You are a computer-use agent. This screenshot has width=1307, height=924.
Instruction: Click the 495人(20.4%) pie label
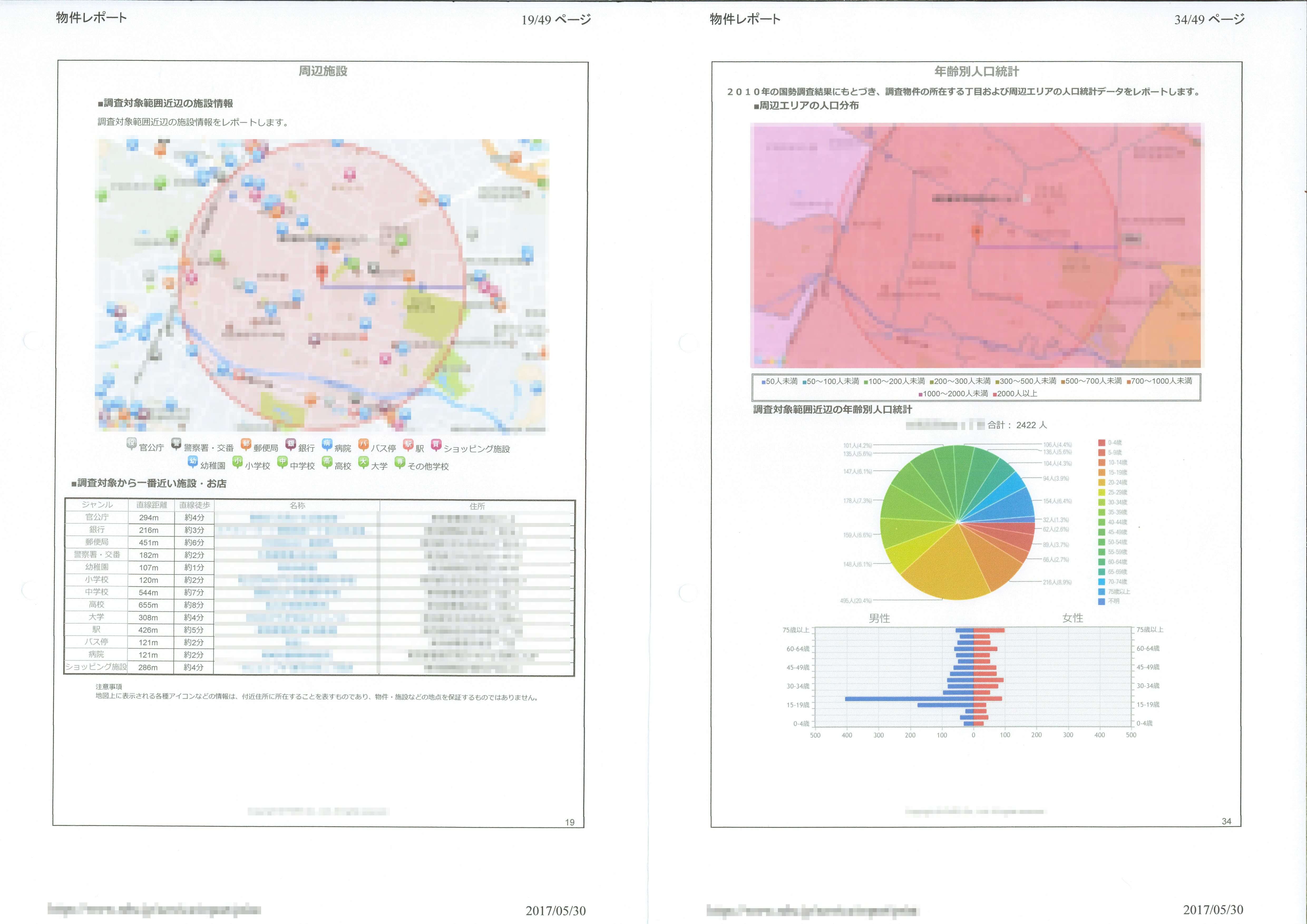[x=856, y=601]
